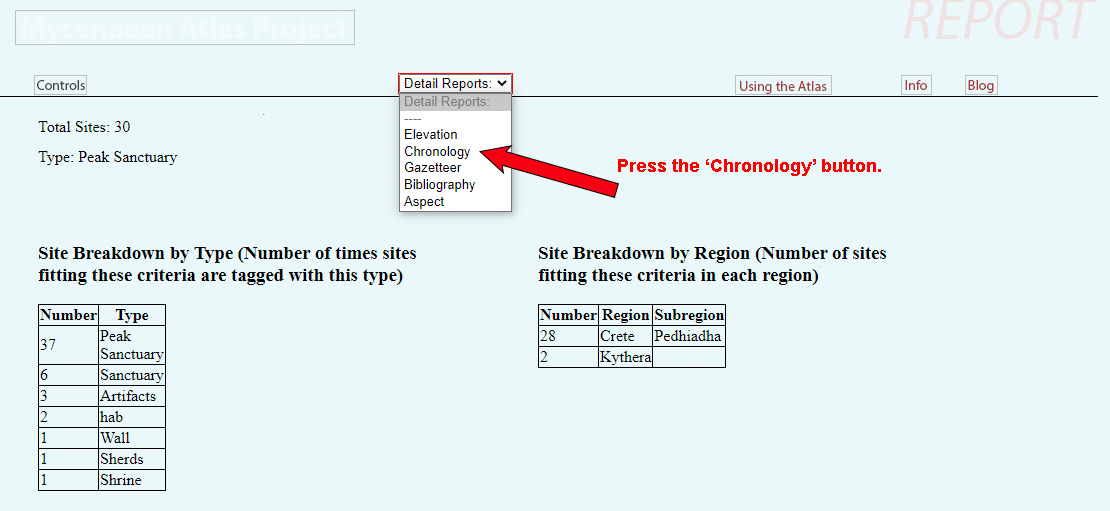Choose the Elevation report option

(431, 134)
